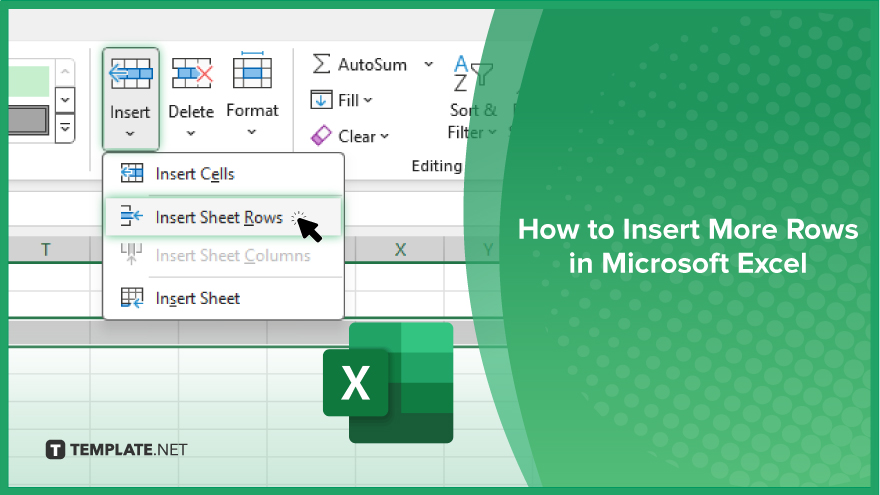Click the Insert Cells menu icon
Viewport: 880px width, 495px height.
pyautogui.click(x=132, y=173)
